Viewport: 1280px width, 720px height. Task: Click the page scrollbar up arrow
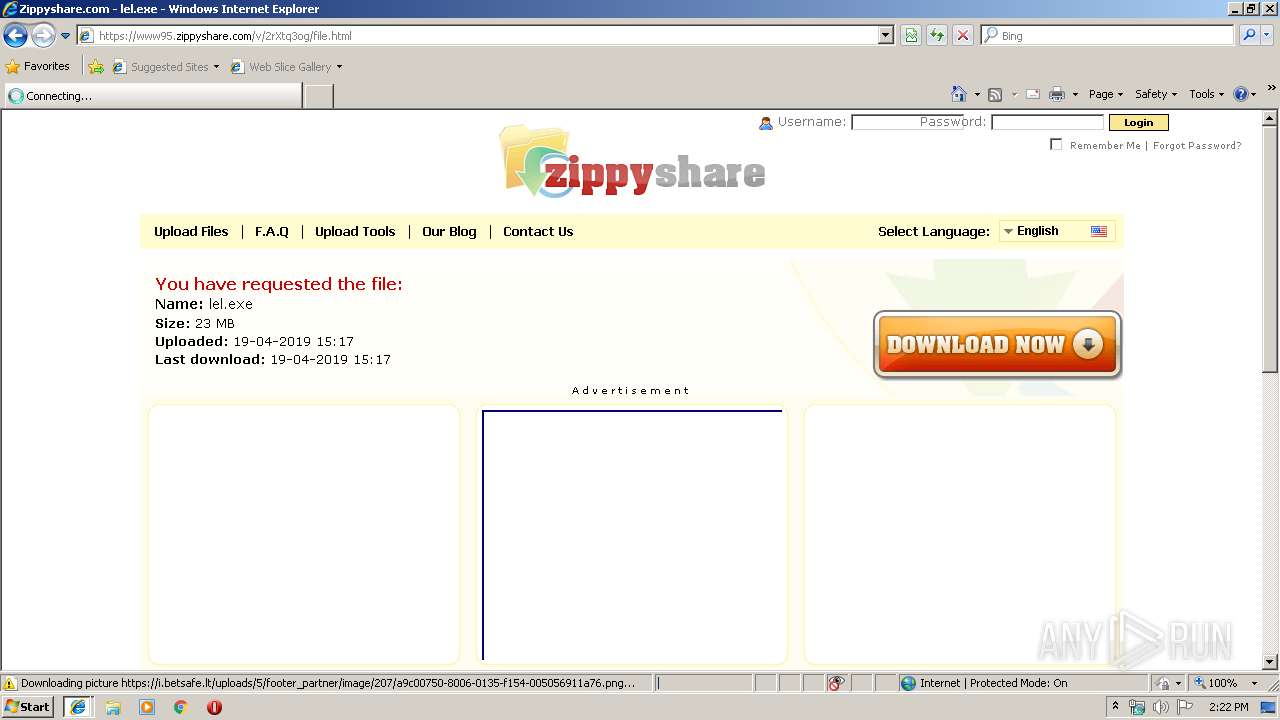[1270, 118]
